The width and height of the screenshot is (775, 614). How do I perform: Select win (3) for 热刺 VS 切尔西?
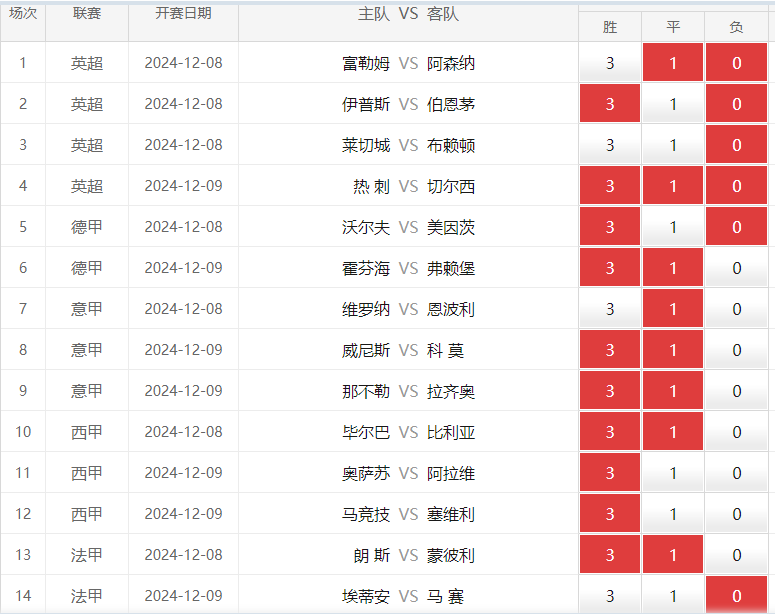click(x=610, y=185)
